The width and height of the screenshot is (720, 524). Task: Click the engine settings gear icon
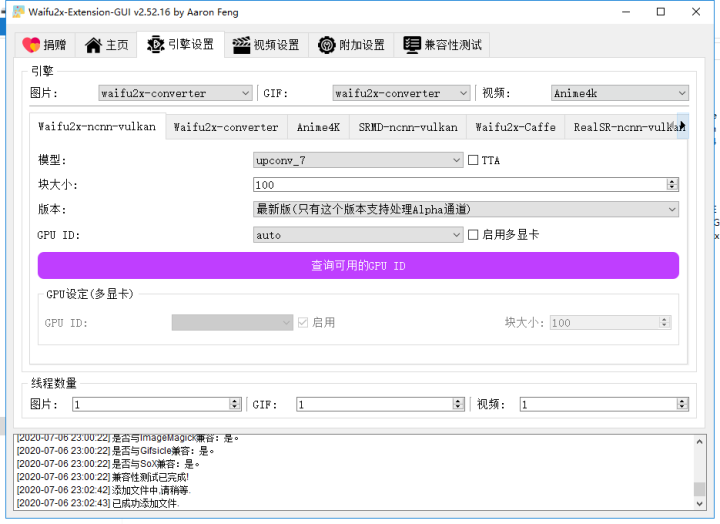click(156, 44)
